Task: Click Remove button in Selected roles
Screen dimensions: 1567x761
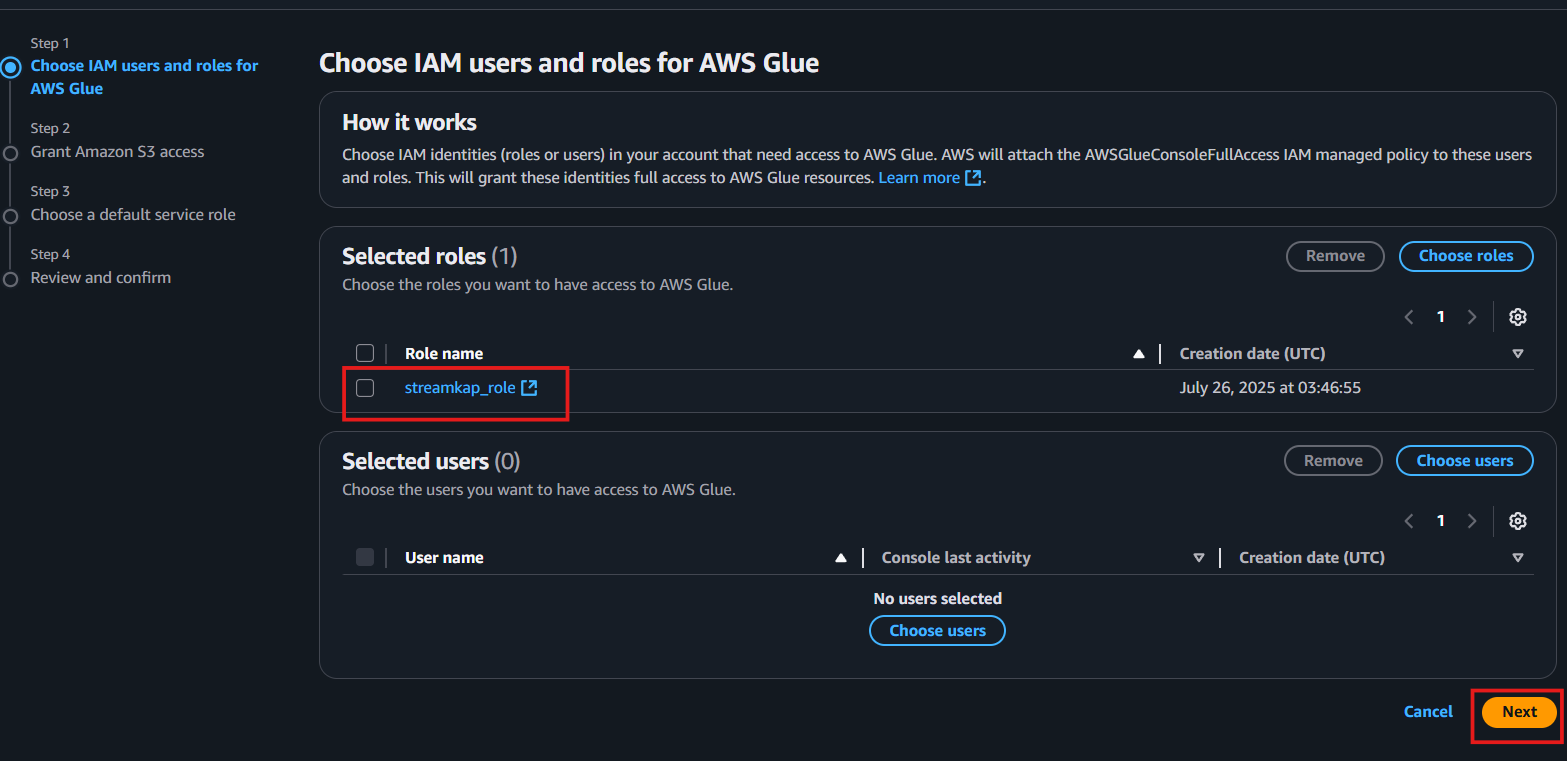Action: 1335,256
